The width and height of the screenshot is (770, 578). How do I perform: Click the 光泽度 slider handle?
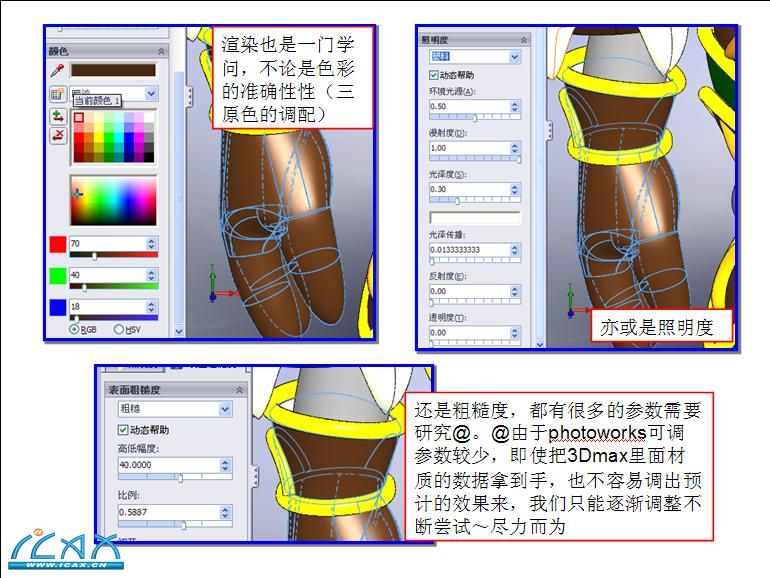point(457,200)
